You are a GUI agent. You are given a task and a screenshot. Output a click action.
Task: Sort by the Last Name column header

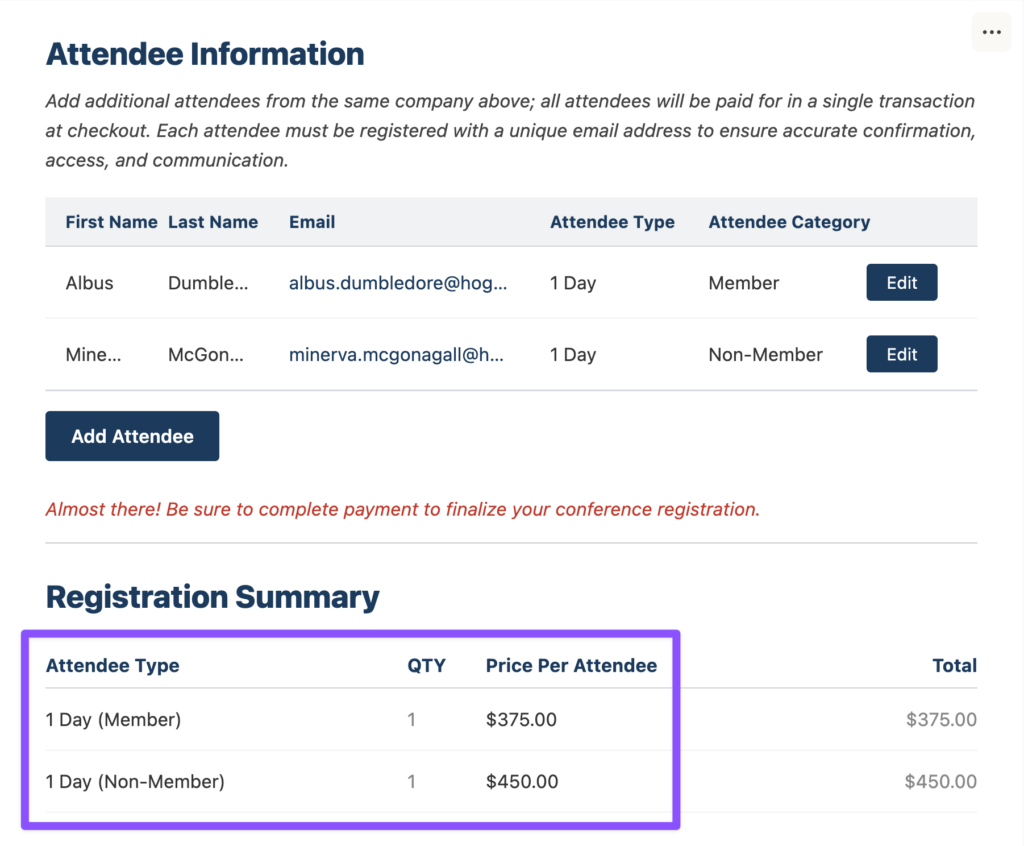coord(212,222)
